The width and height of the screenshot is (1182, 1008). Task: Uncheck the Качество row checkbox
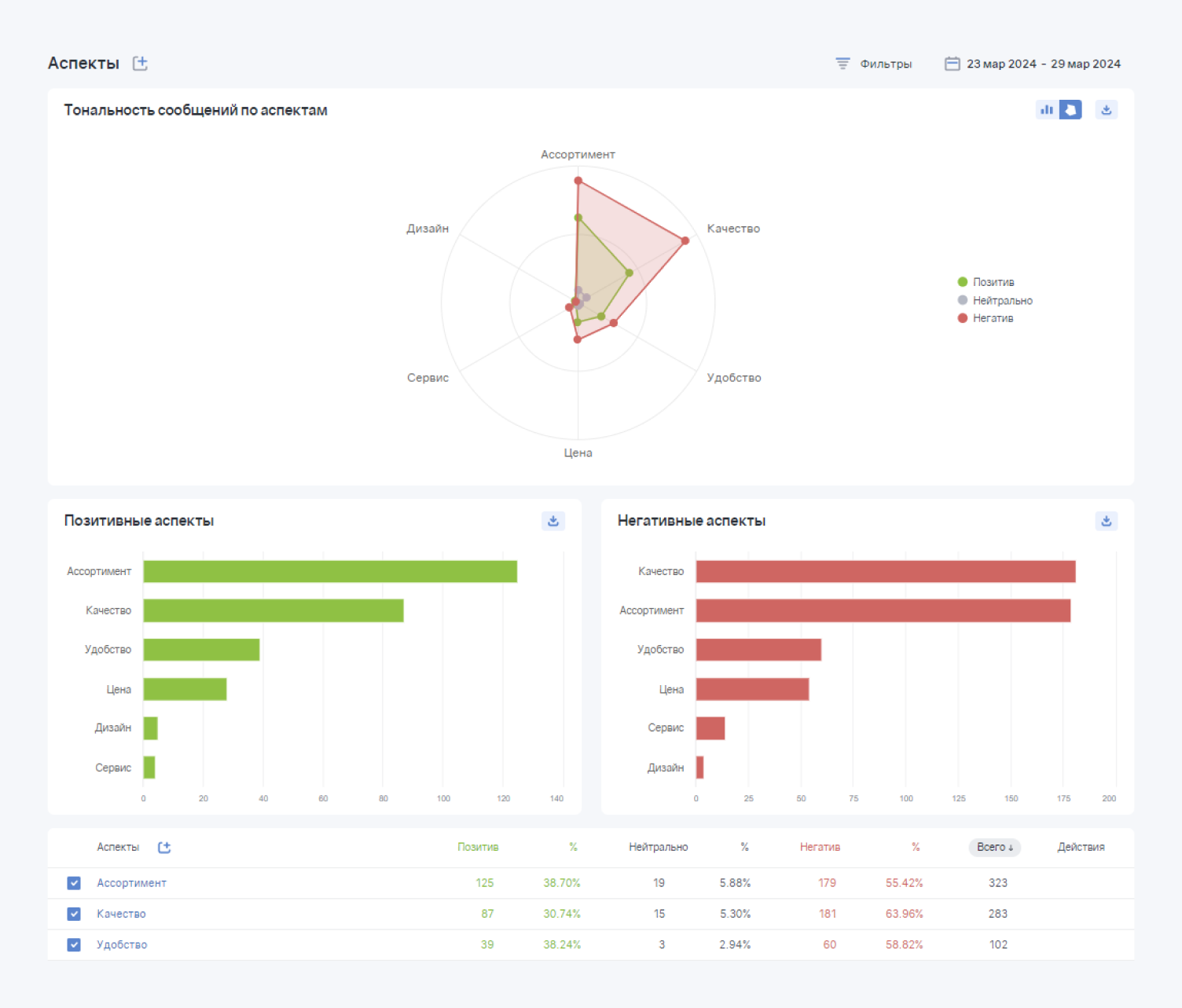[74, 914]
